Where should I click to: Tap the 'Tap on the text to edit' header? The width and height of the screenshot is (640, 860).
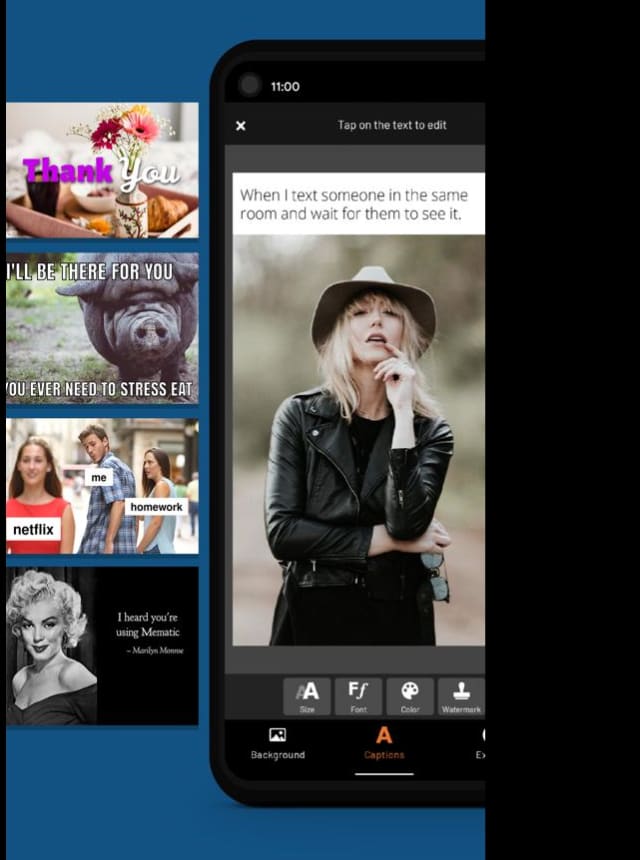coord(392,126)
